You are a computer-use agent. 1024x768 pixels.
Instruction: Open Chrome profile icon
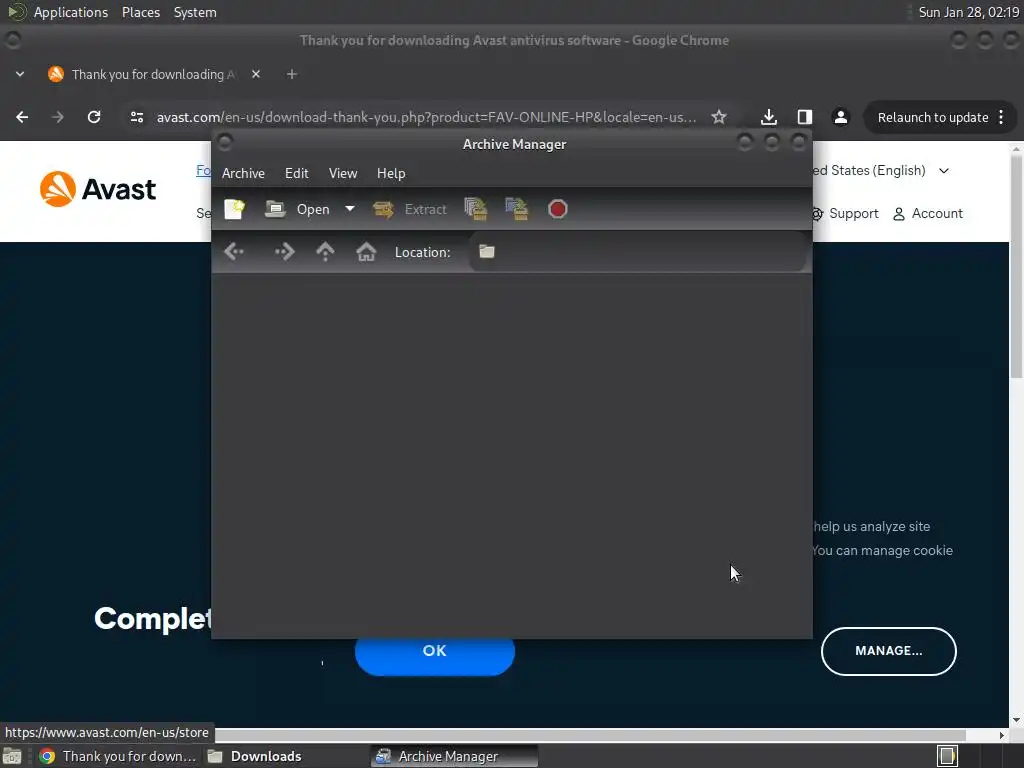click(840, 117)
